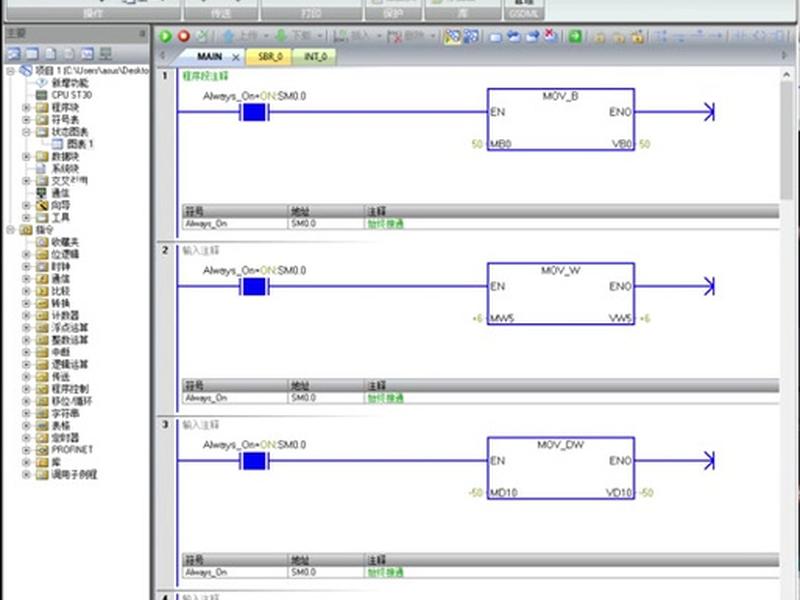
Task: Expand the PROFINET instructions folder
Action: coord(26,450)
